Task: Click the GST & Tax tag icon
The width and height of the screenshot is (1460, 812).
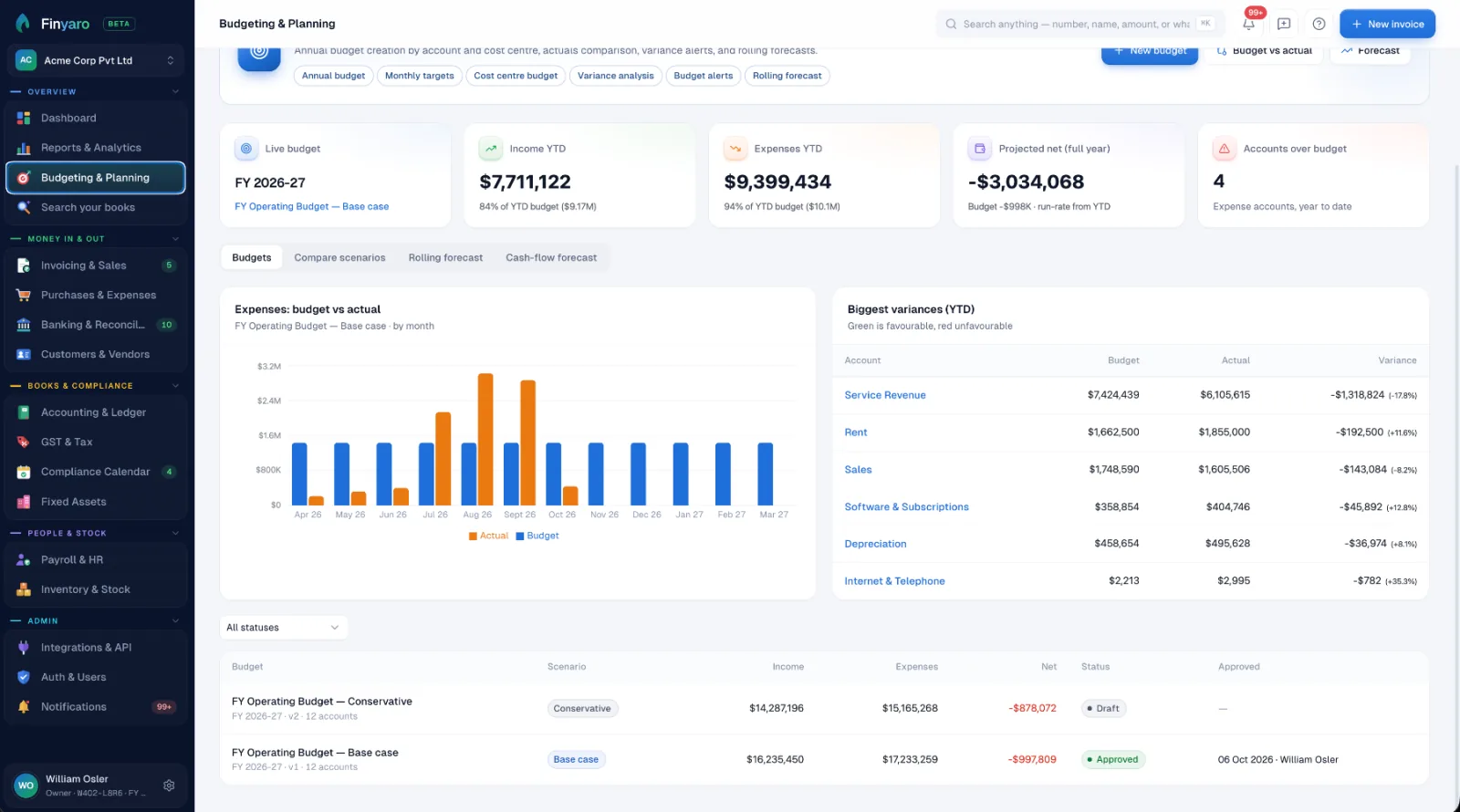Action: (24, 442)
